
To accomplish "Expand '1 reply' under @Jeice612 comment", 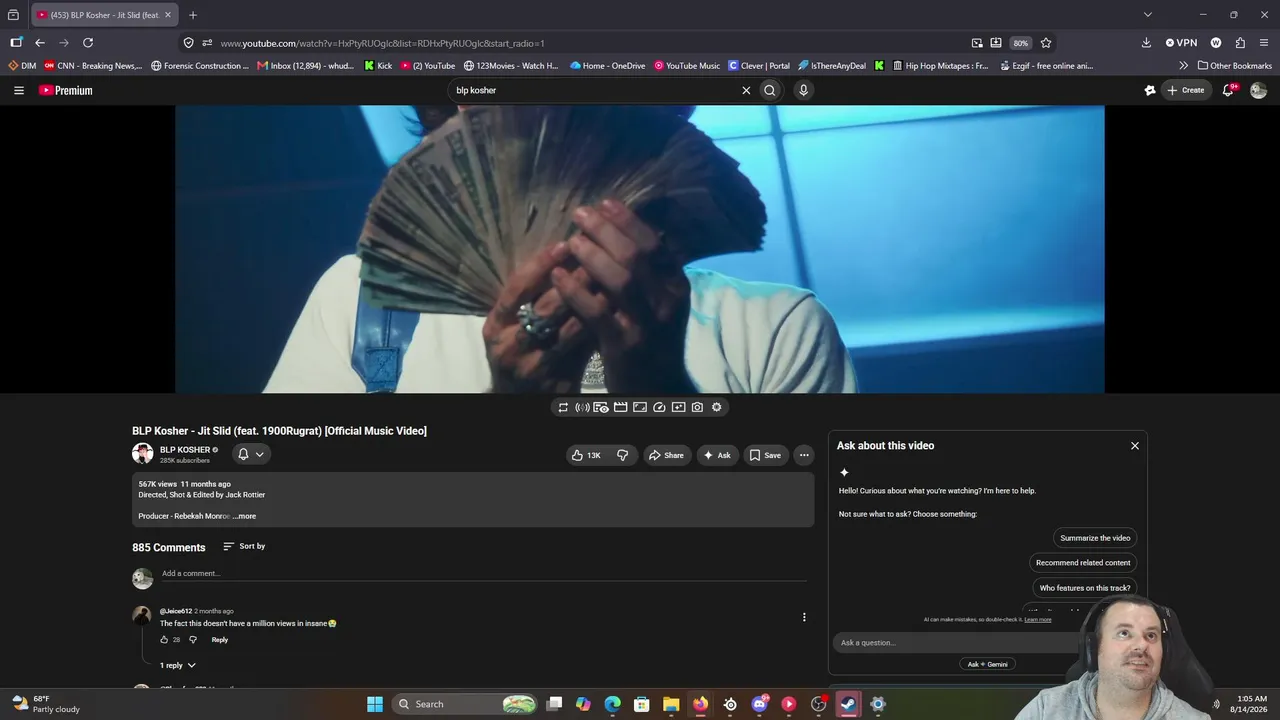I will tap(178, 665).
